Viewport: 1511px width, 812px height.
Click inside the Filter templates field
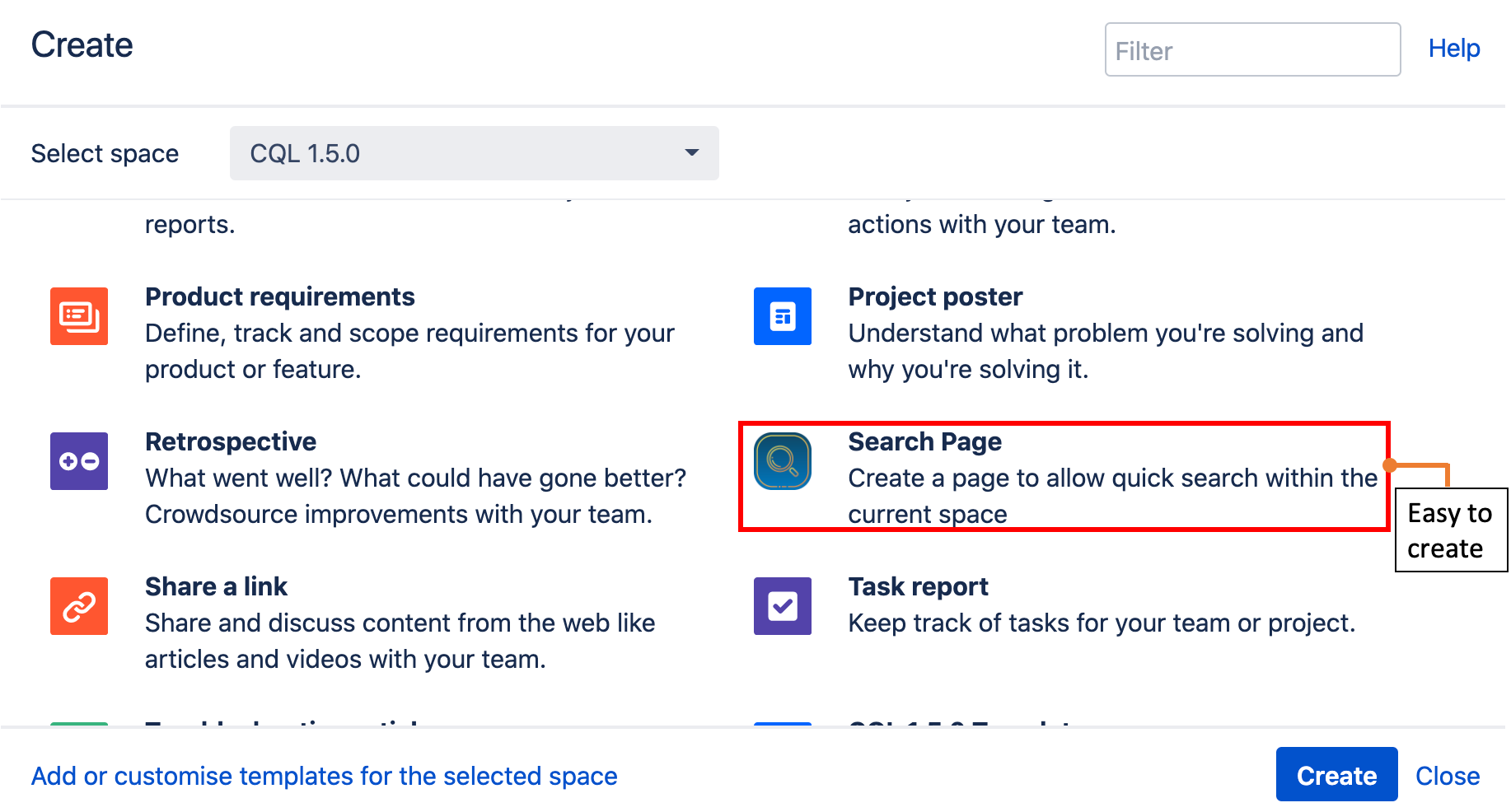[1251, 50]
